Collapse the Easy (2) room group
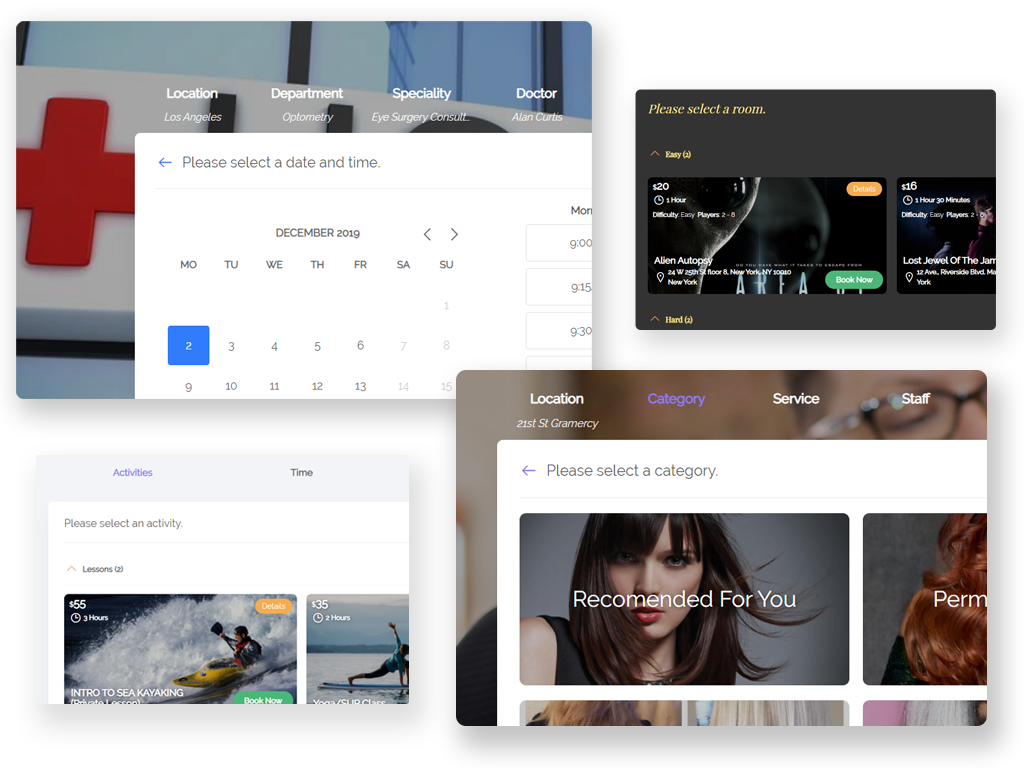The height and width of the screenshot is (768, 1024). pos(655,154)
